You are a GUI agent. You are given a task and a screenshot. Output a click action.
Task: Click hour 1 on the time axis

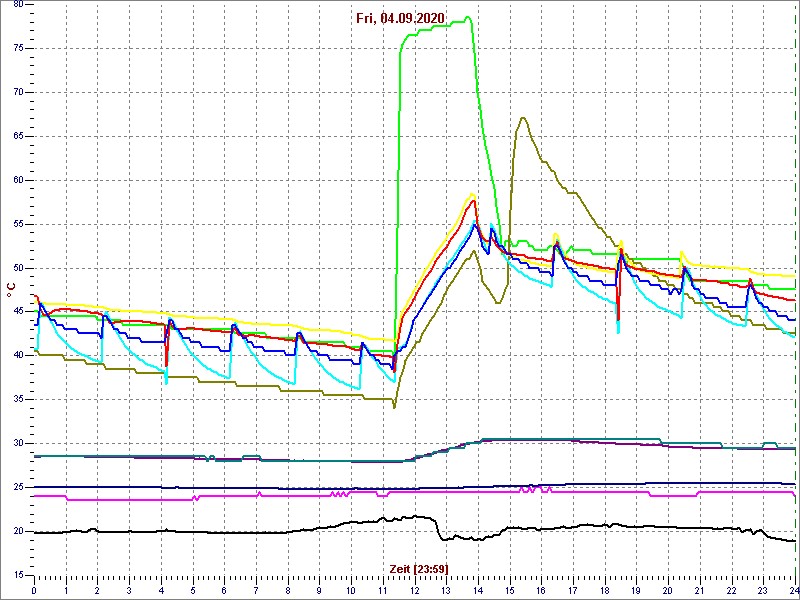click(x=66, y=591)
